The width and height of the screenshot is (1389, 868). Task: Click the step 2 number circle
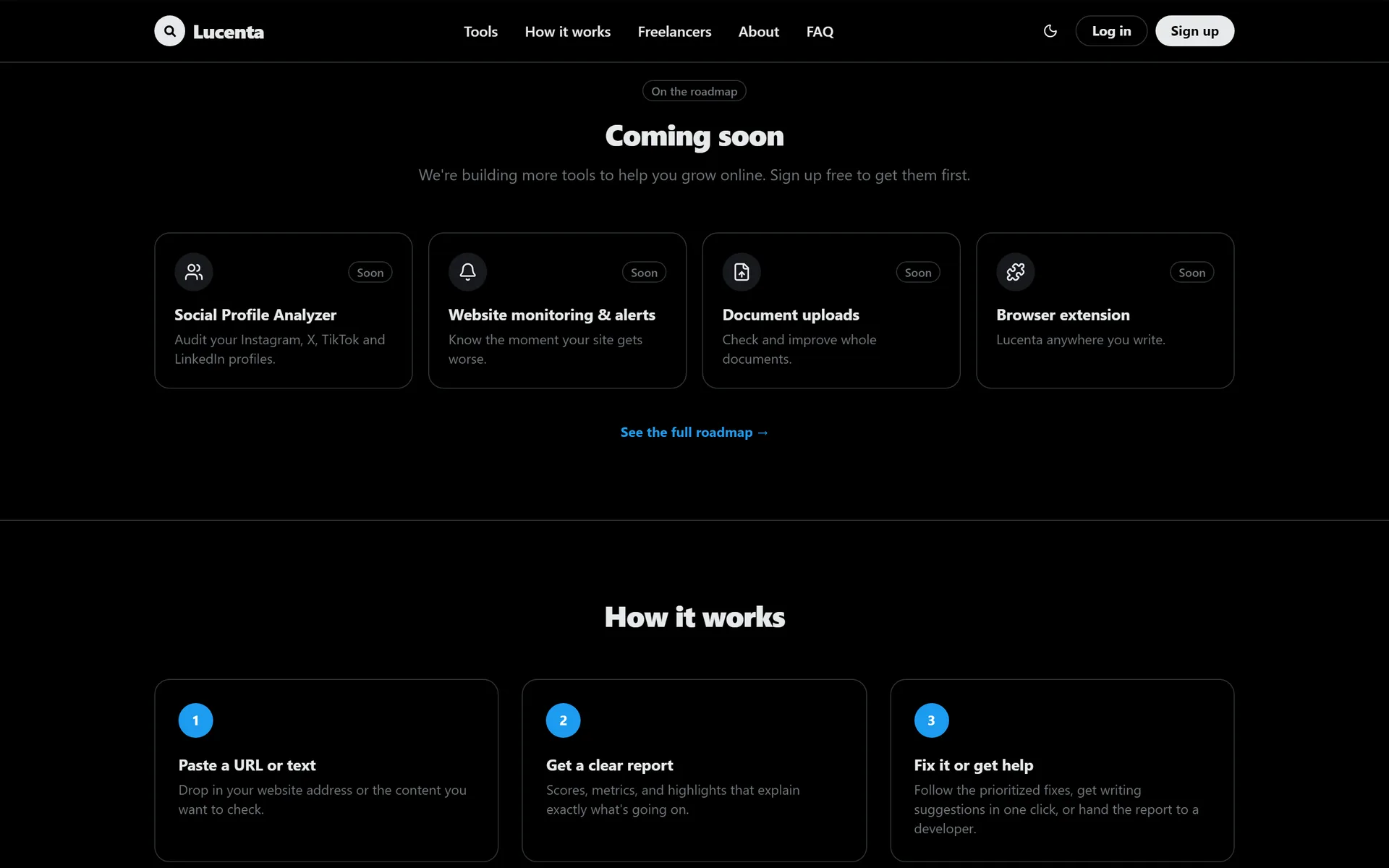564,720
